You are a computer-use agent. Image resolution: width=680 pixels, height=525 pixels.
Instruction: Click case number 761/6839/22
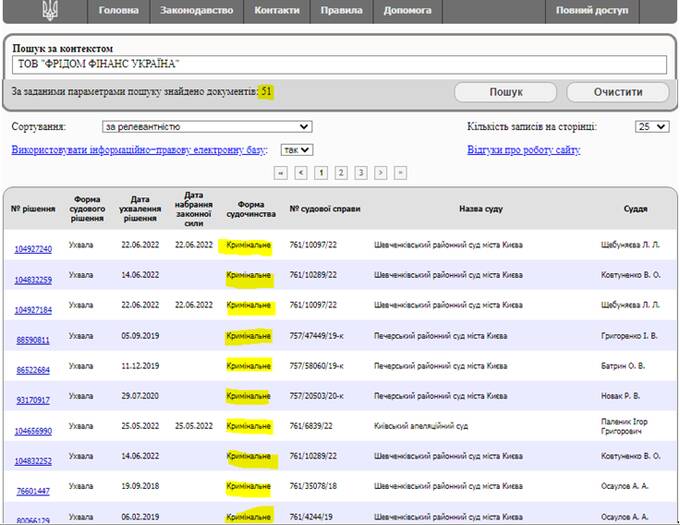tap(311, 426)
